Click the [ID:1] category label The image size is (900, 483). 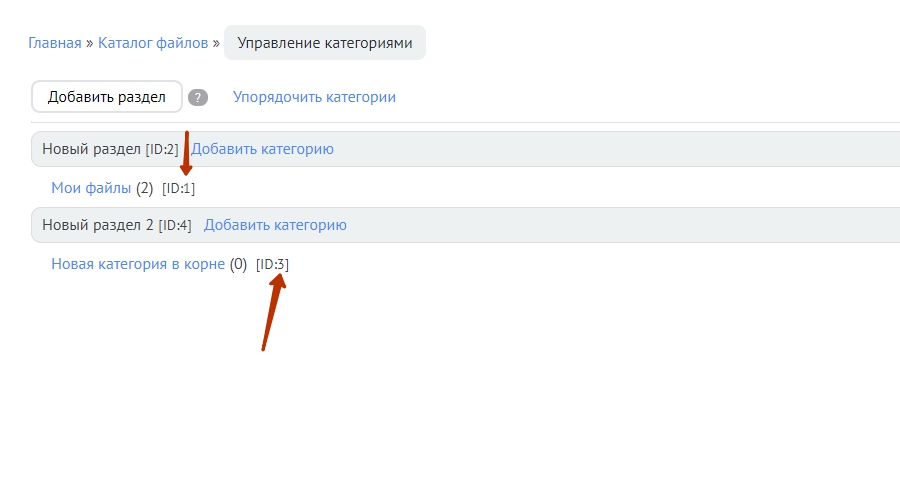(x=178, y=188)
